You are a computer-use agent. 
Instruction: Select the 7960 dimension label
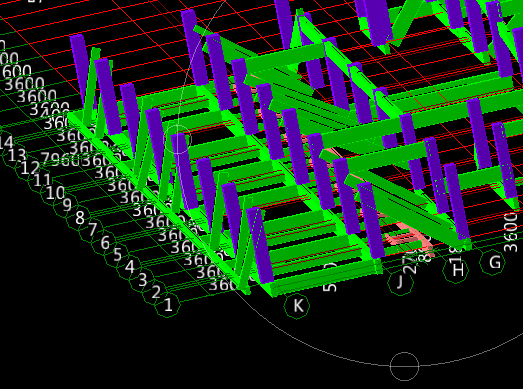click(x=61, y=160)
